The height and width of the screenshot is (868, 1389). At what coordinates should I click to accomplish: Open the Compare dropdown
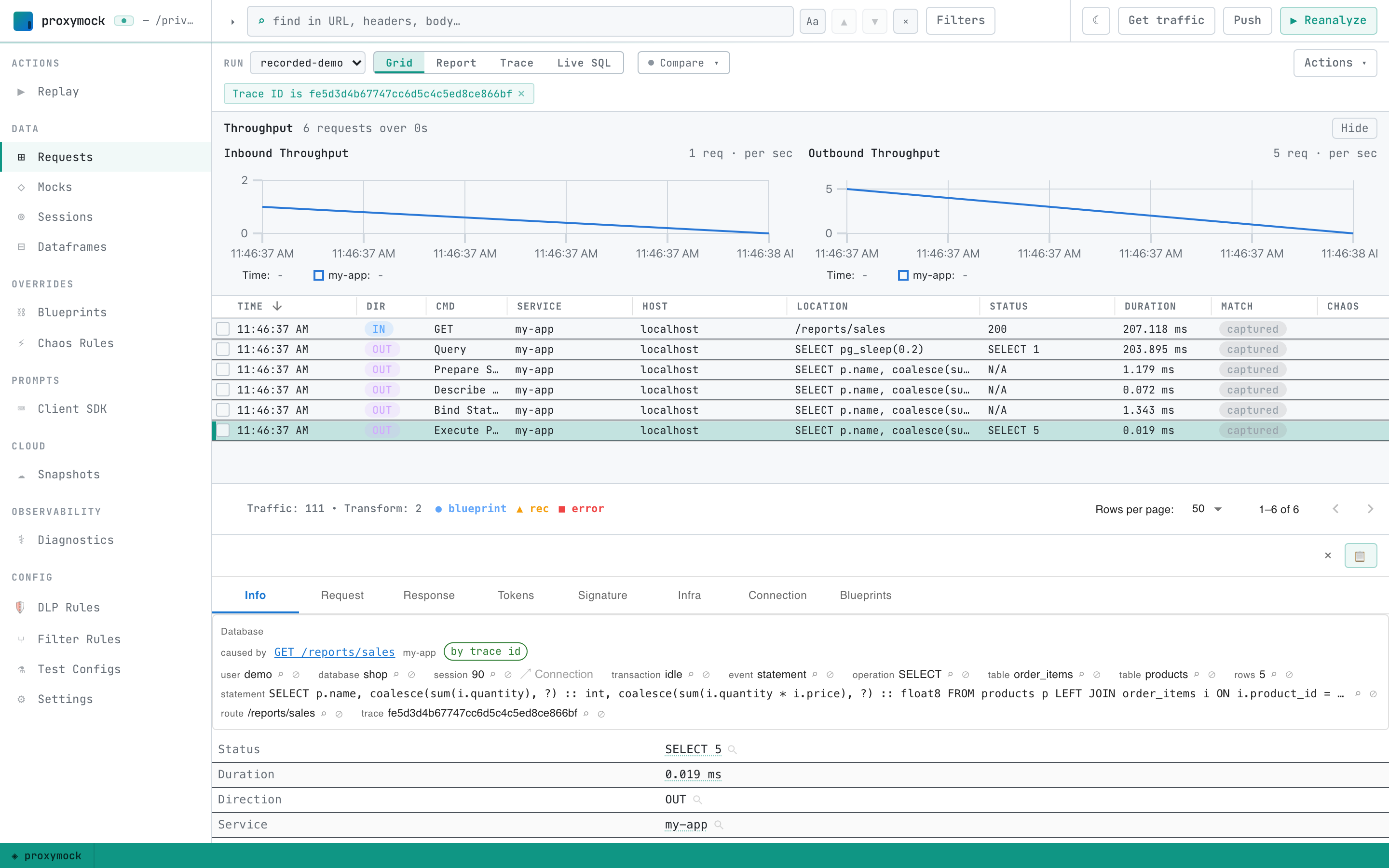pyautogui.click(x=683, y=63)
